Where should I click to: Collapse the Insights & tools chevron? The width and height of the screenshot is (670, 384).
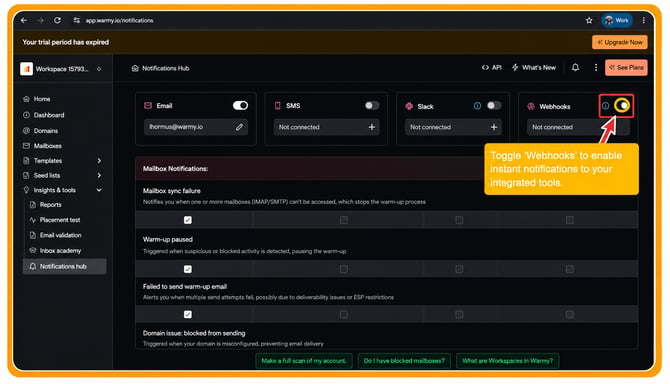tap(99, 190)
